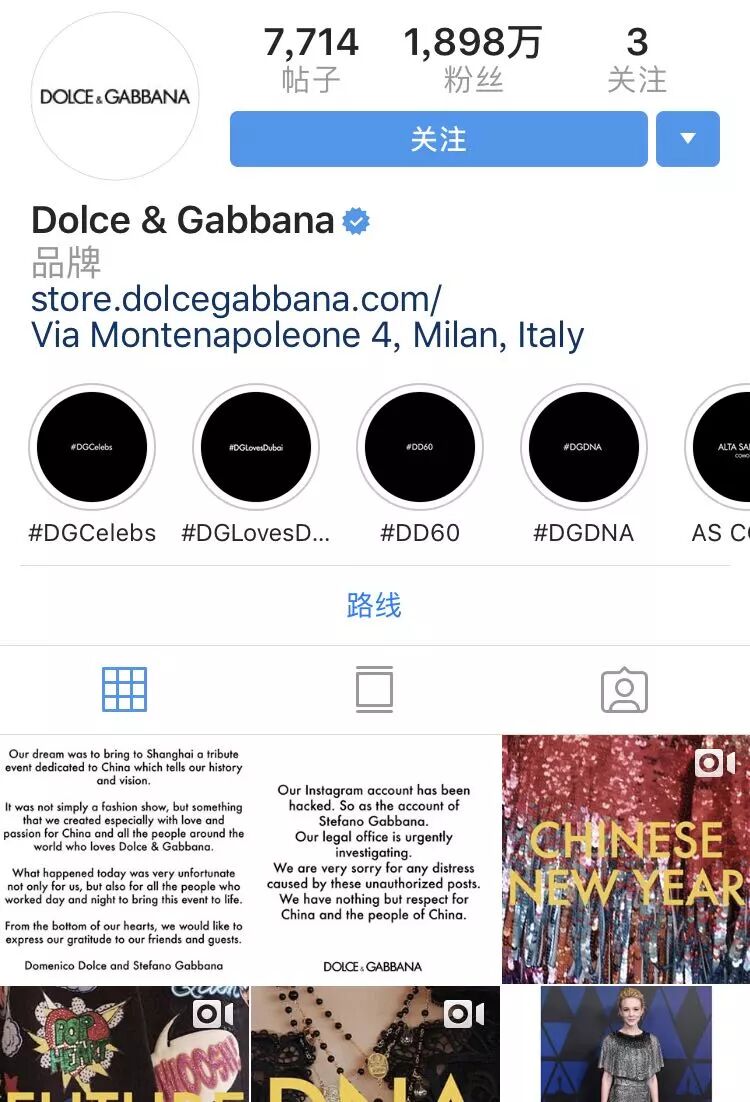Open the hacked account apology post
Screen dimensions: 750x1102
(x=375, y=859)
